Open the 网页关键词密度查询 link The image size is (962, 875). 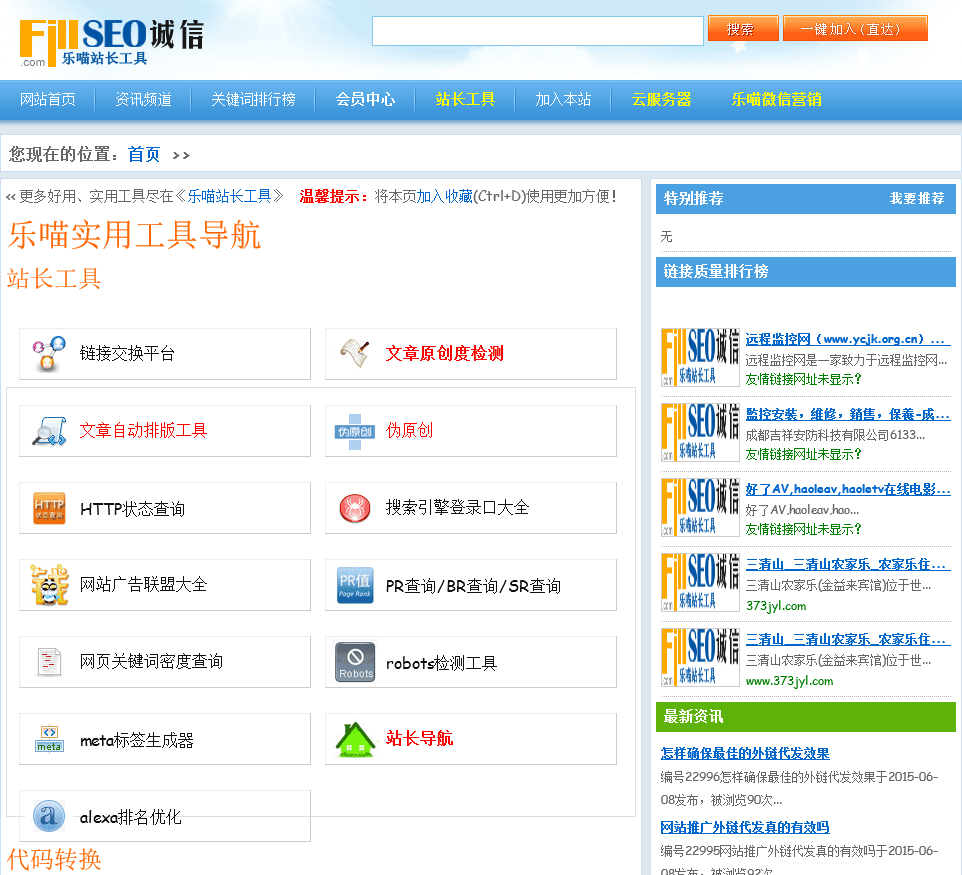pos(152,661)
